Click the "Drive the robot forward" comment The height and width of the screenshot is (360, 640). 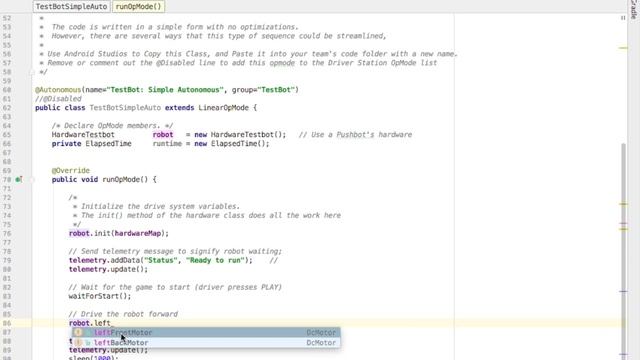123,314
